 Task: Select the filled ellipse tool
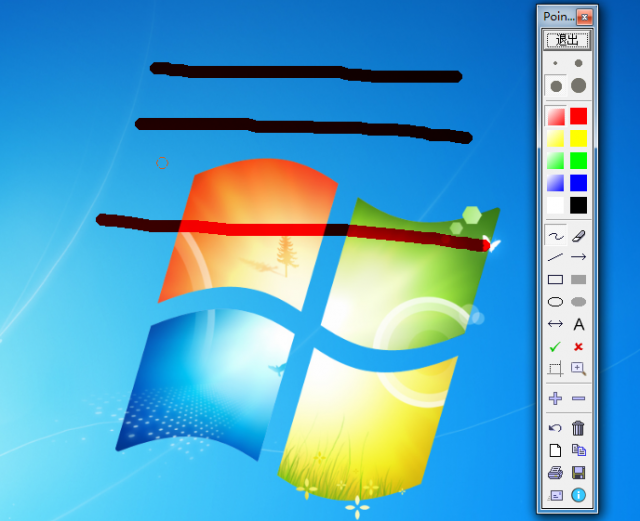(x=578, y=302)
